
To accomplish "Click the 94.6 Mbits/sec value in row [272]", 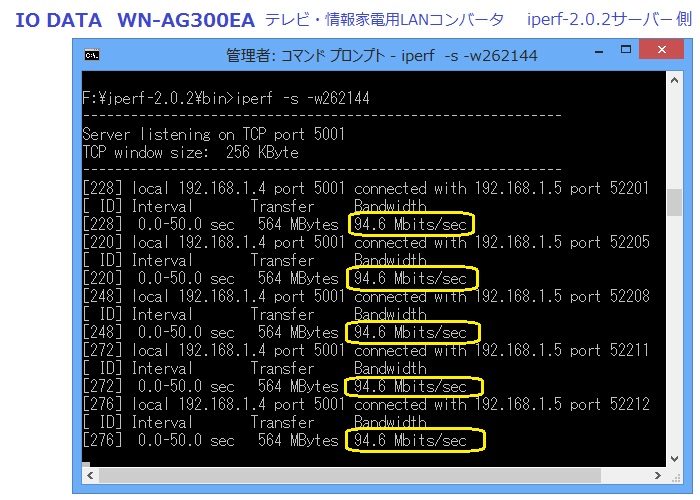I will 410,386.
